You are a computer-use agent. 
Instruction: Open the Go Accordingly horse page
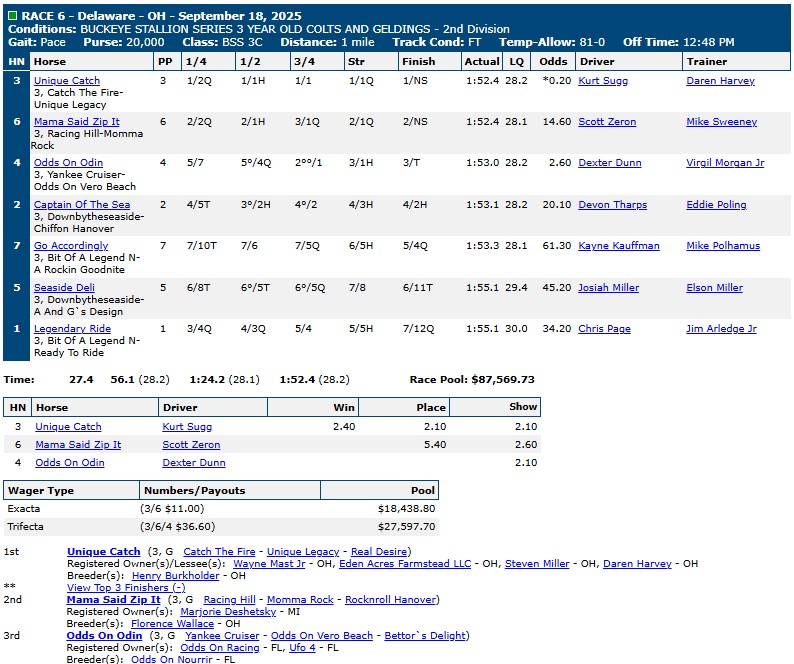71,246
